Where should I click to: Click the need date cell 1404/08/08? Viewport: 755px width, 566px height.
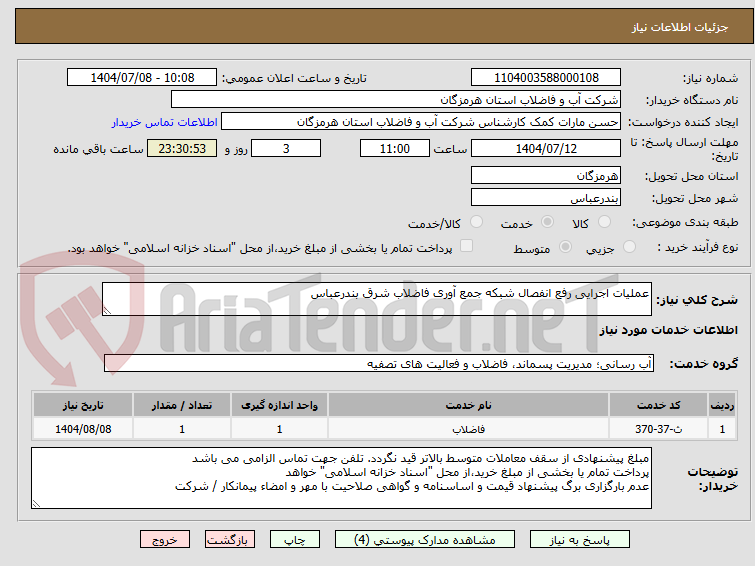[x=83, y=429]
